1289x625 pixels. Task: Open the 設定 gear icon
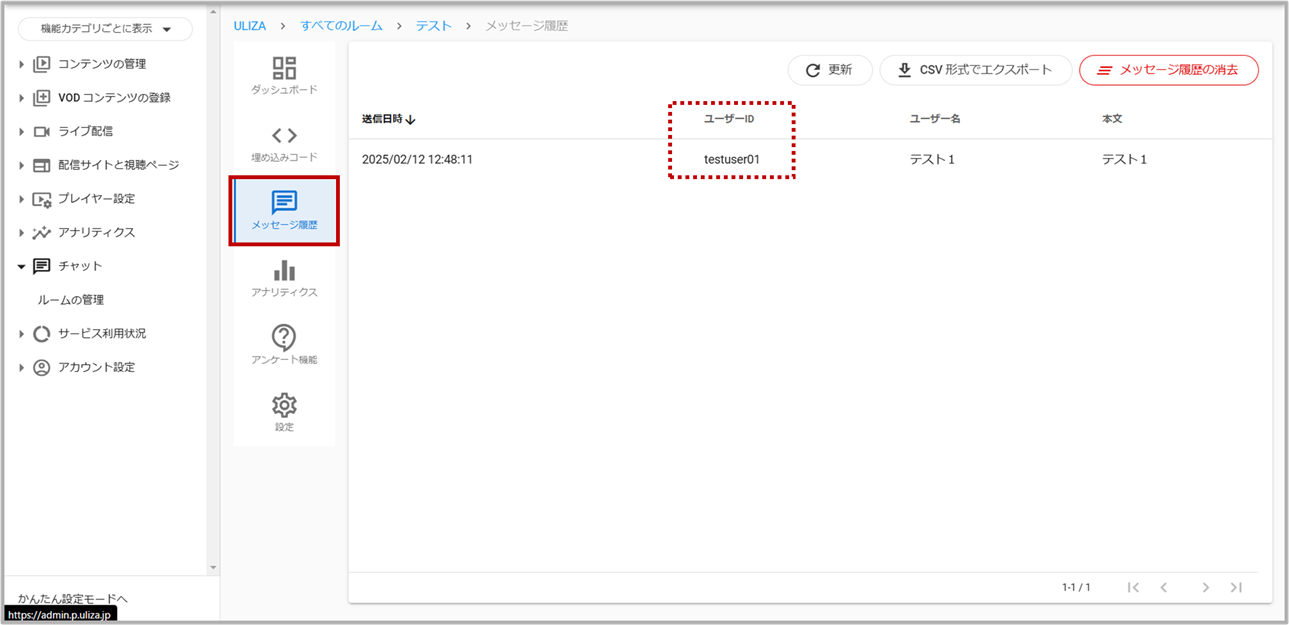point(284,405)
